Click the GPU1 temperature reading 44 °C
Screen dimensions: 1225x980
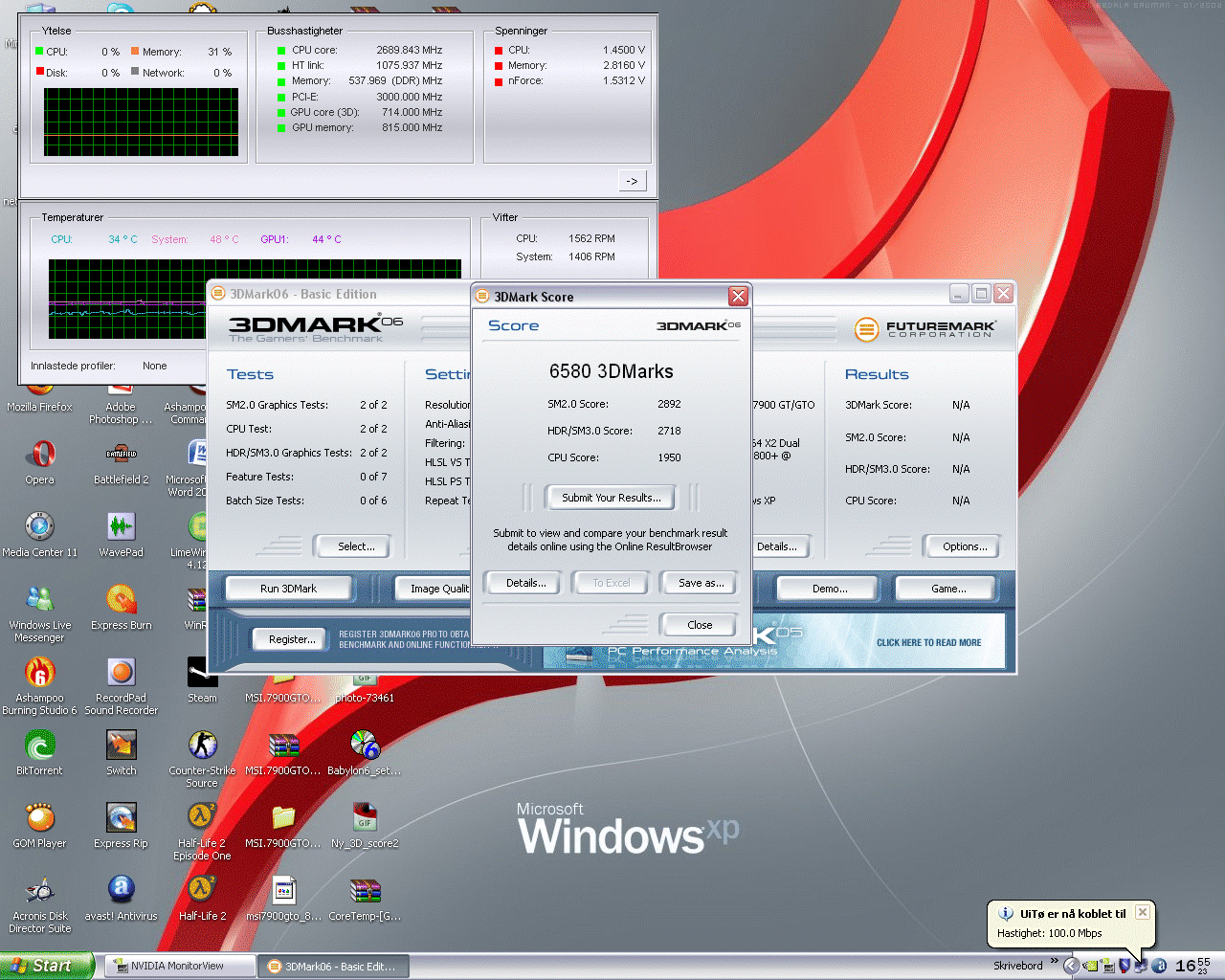(x=326, y=239)
